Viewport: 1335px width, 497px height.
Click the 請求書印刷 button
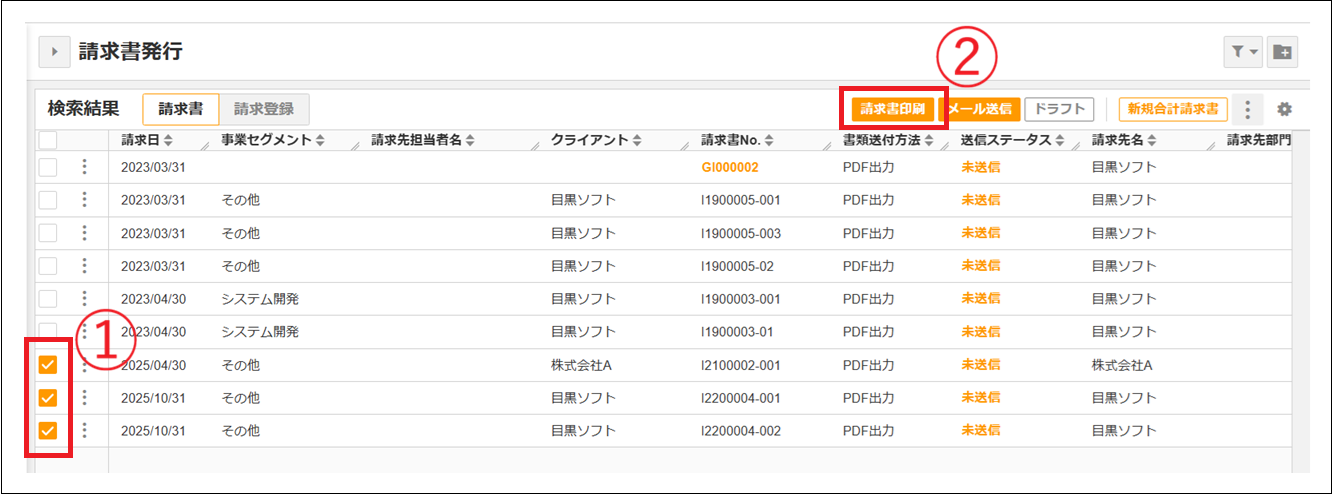[893, 108]
